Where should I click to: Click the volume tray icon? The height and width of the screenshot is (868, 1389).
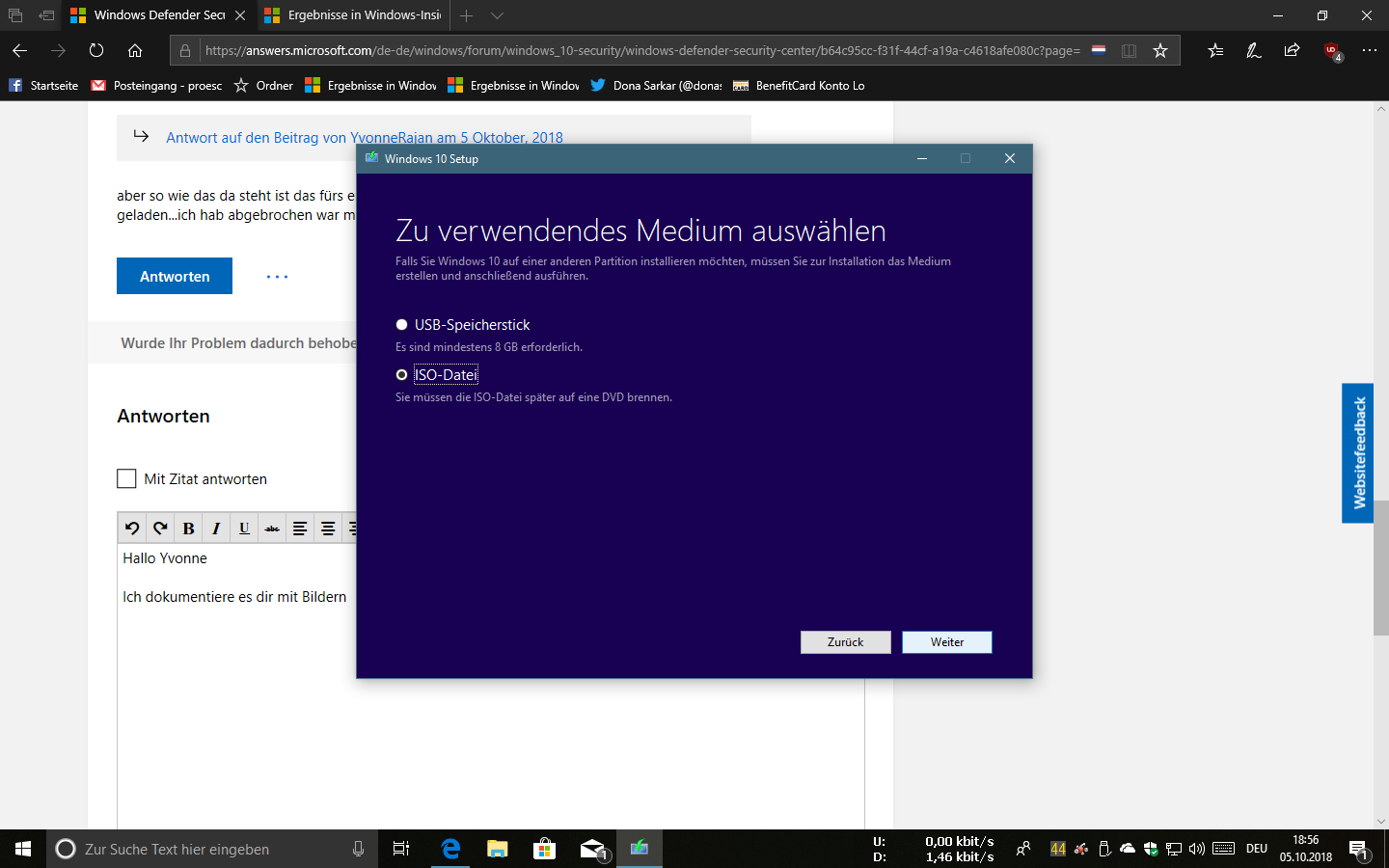(1197, 849)
